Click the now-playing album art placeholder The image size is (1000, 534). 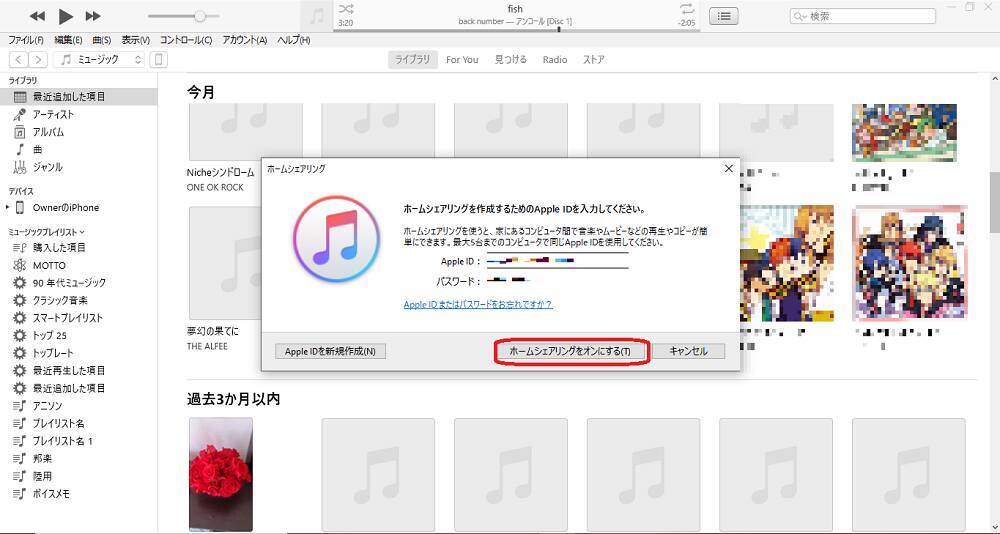tap(316, 16)
